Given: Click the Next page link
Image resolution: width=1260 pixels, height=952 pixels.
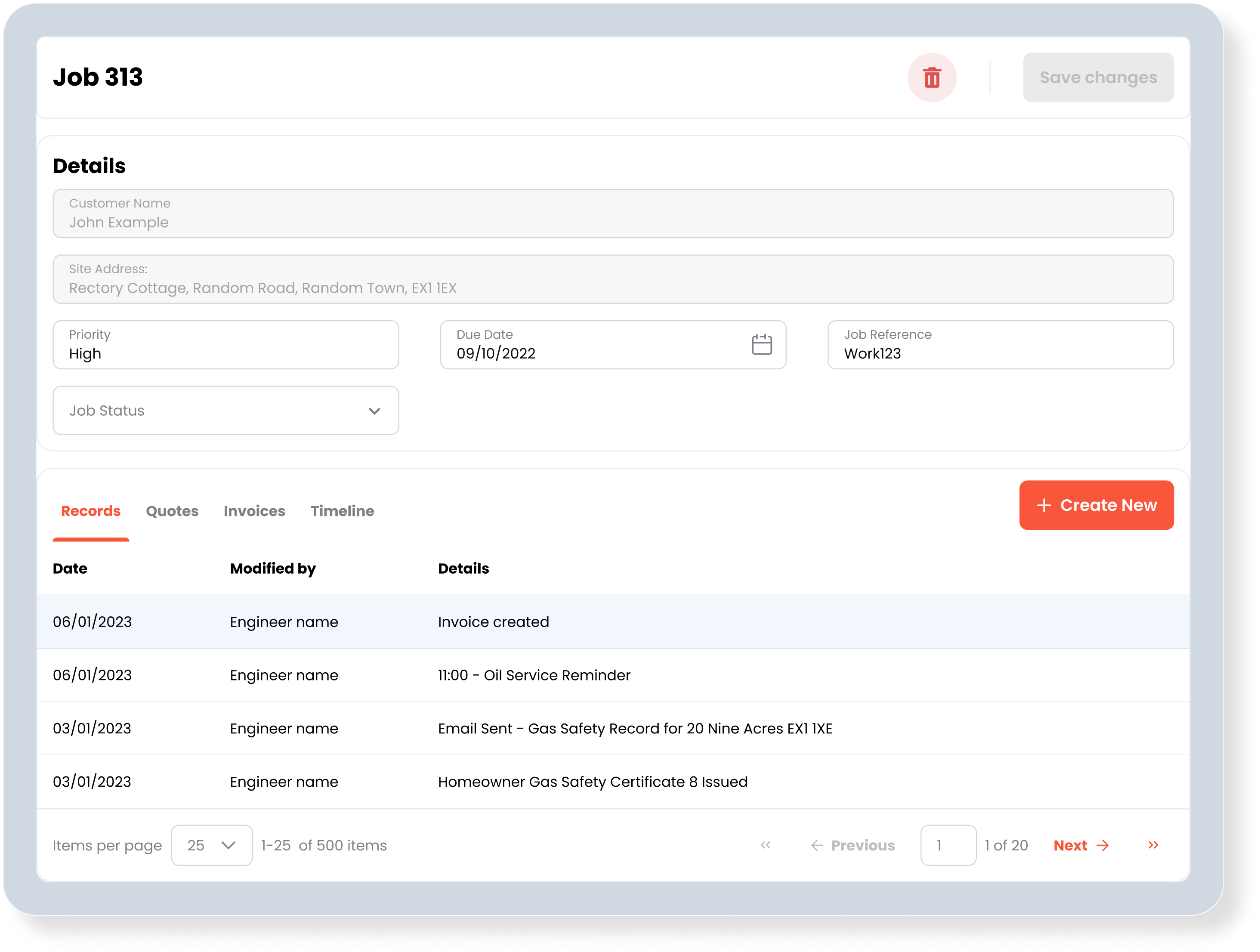Looking at the screenshot, I should coord(1080,845).
